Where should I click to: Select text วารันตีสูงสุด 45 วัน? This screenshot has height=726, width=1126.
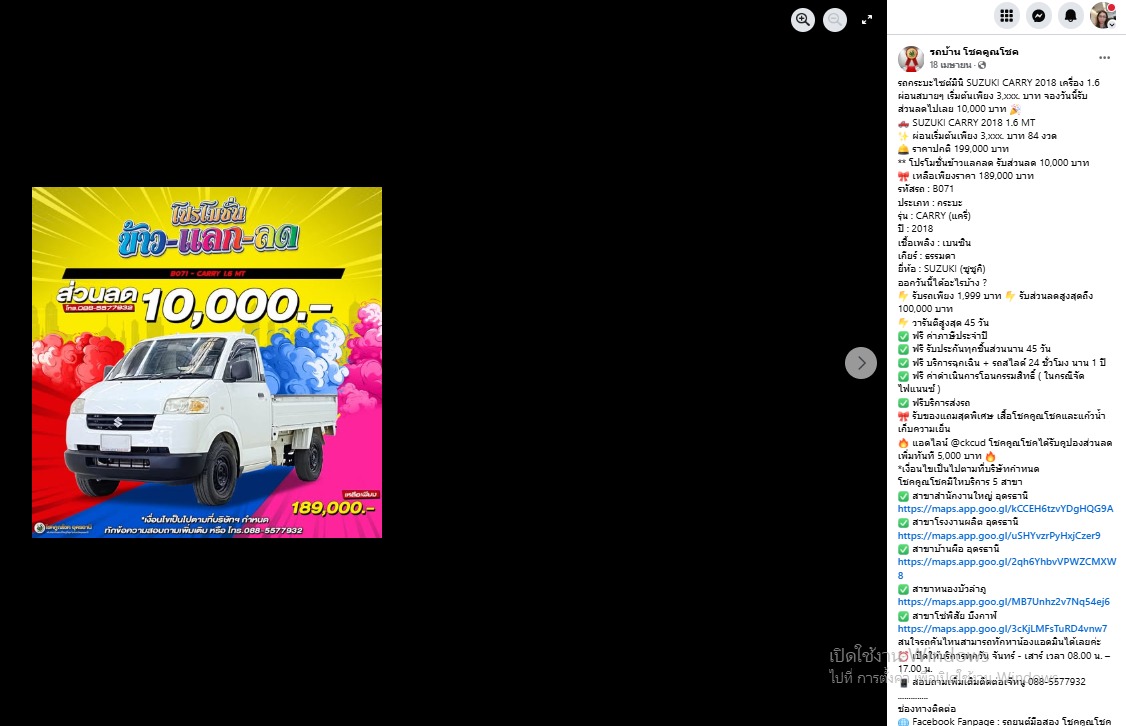pyautogui.click(x=950, y=322)
